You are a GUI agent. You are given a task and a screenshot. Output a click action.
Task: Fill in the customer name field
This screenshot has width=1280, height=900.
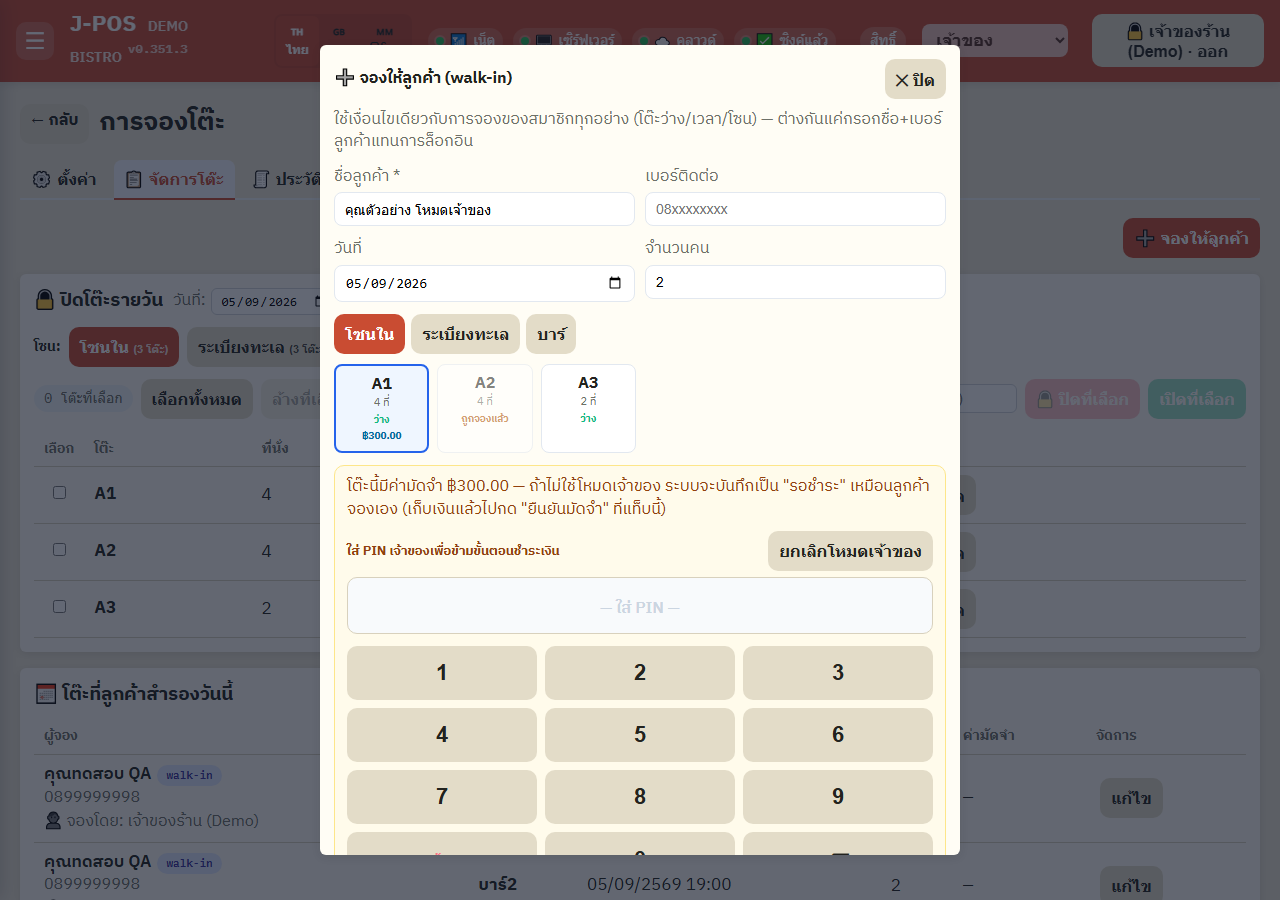pyautogui.click(x=484, y=210)
